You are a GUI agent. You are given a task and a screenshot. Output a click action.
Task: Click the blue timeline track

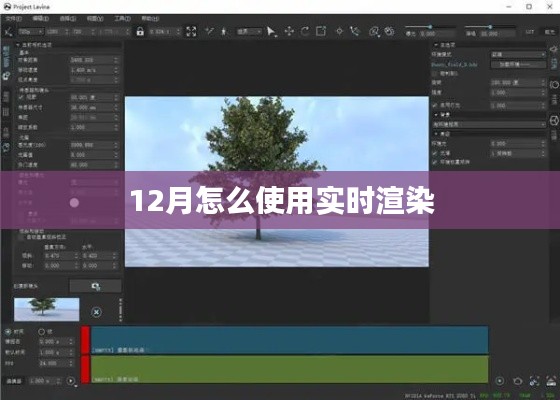click(290, 340)
